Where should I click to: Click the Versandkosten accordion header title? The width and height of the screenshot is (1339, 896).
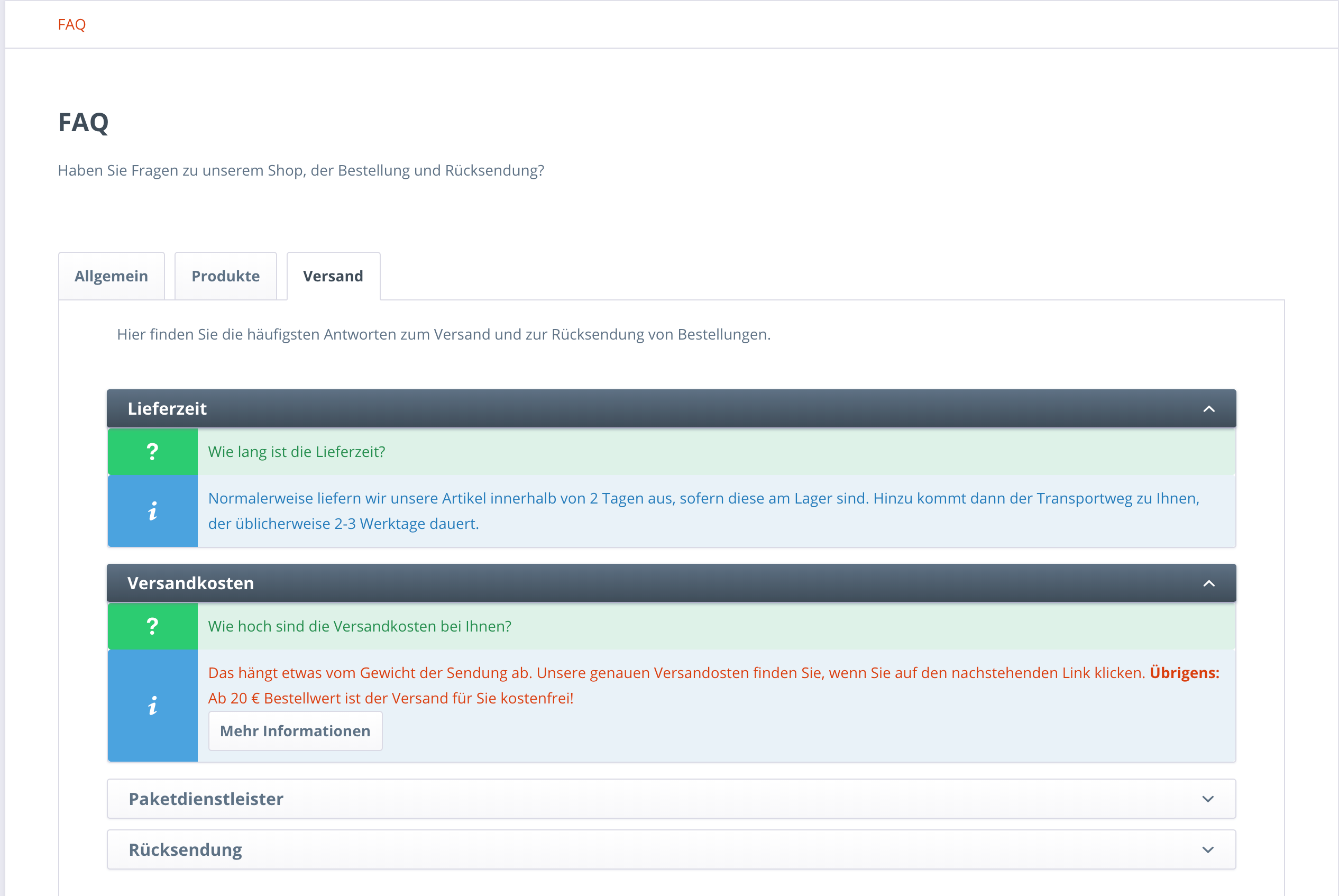tap(190, 583)
